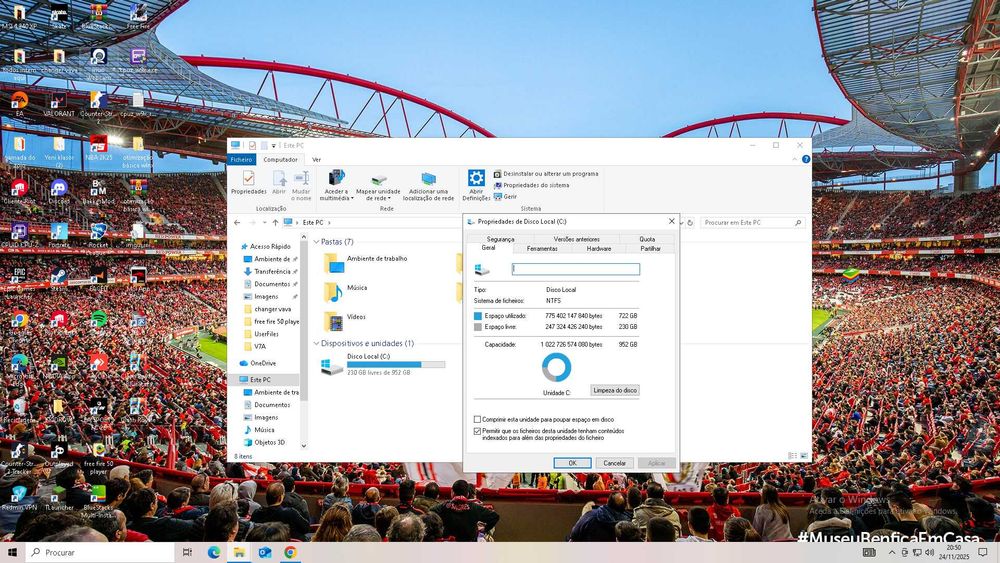Click the Windows taskbar Procurar search box
The image size is (1000, 563).
tap(100, 552)
